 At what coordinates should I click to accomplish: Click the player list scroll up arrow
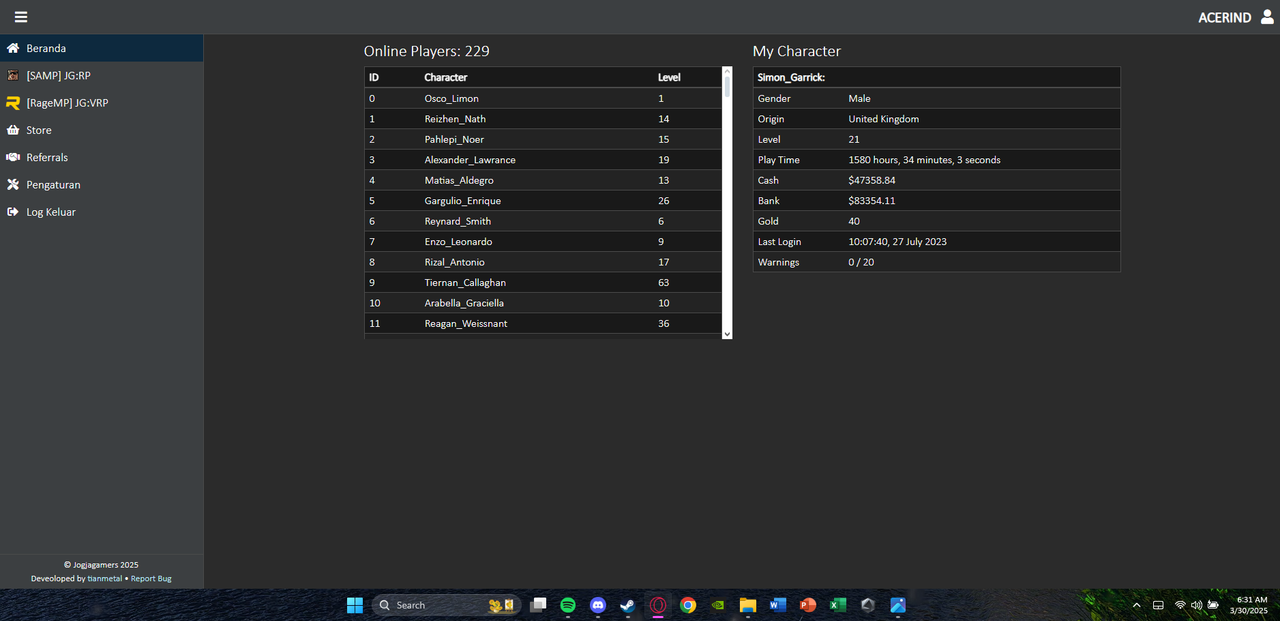[x=727, y=72]
